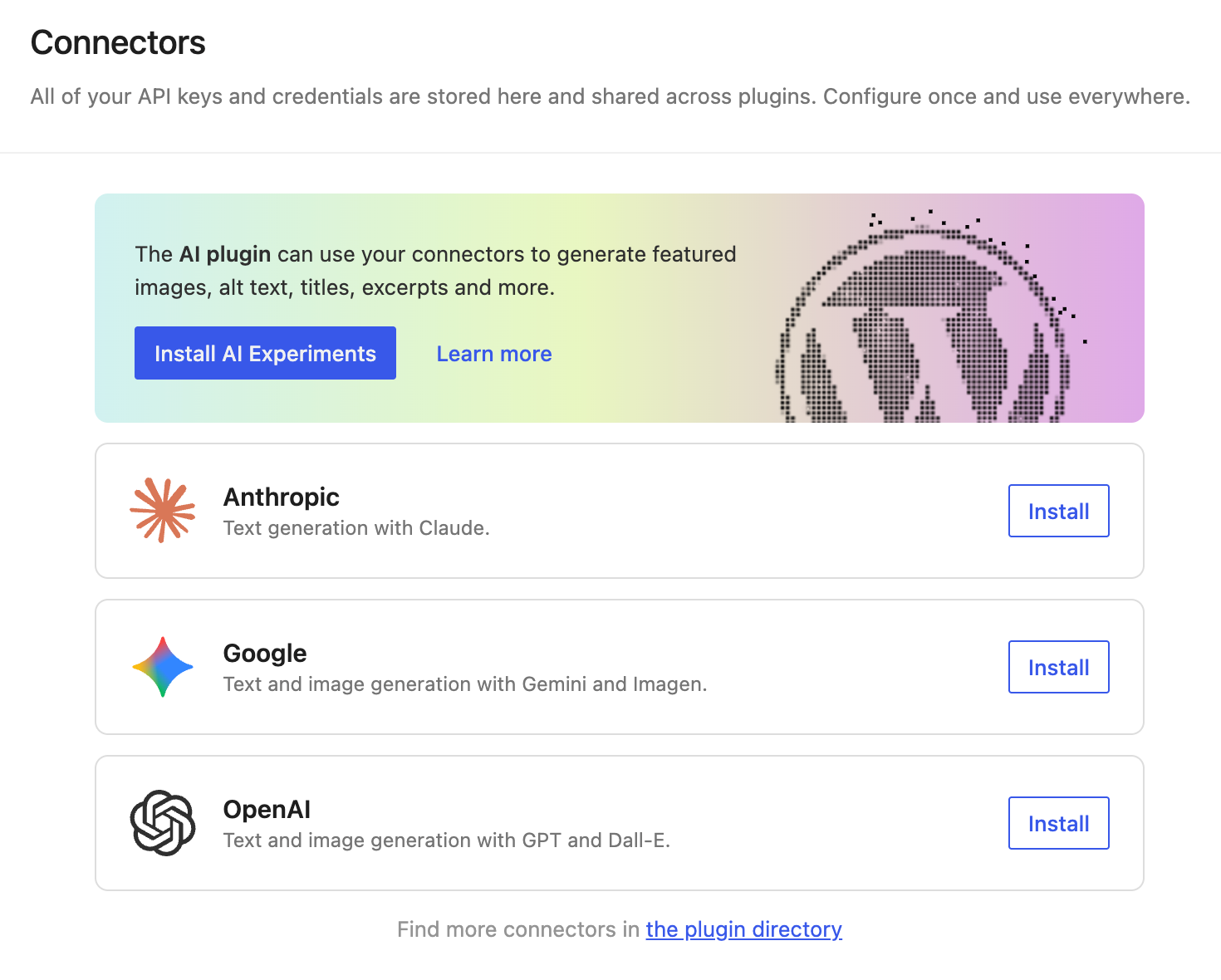
Task: Click the Install AI Experiments button
Action: 265,353
